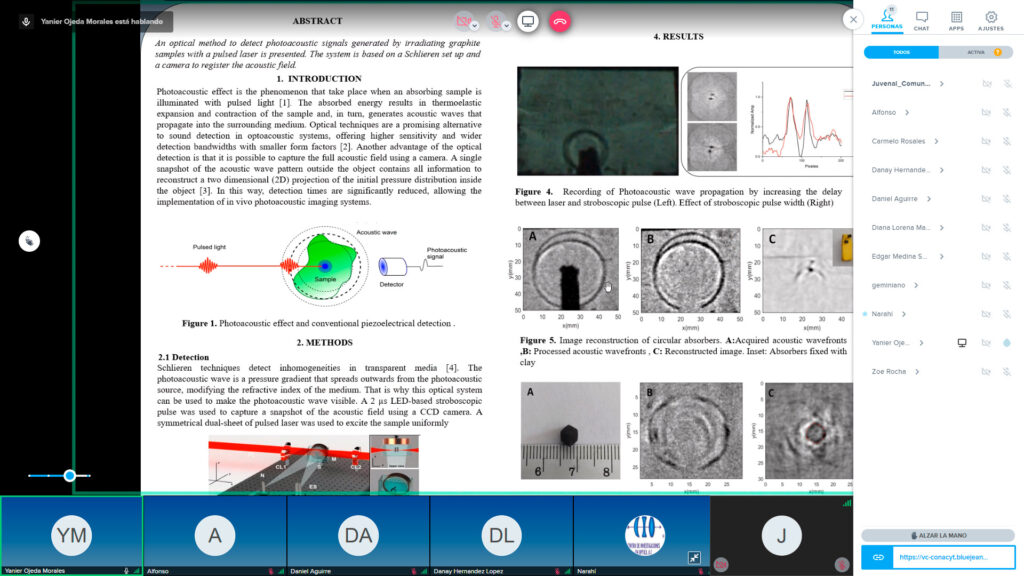
Task: Open the Personas tab
Action: [x=887, y=20]
